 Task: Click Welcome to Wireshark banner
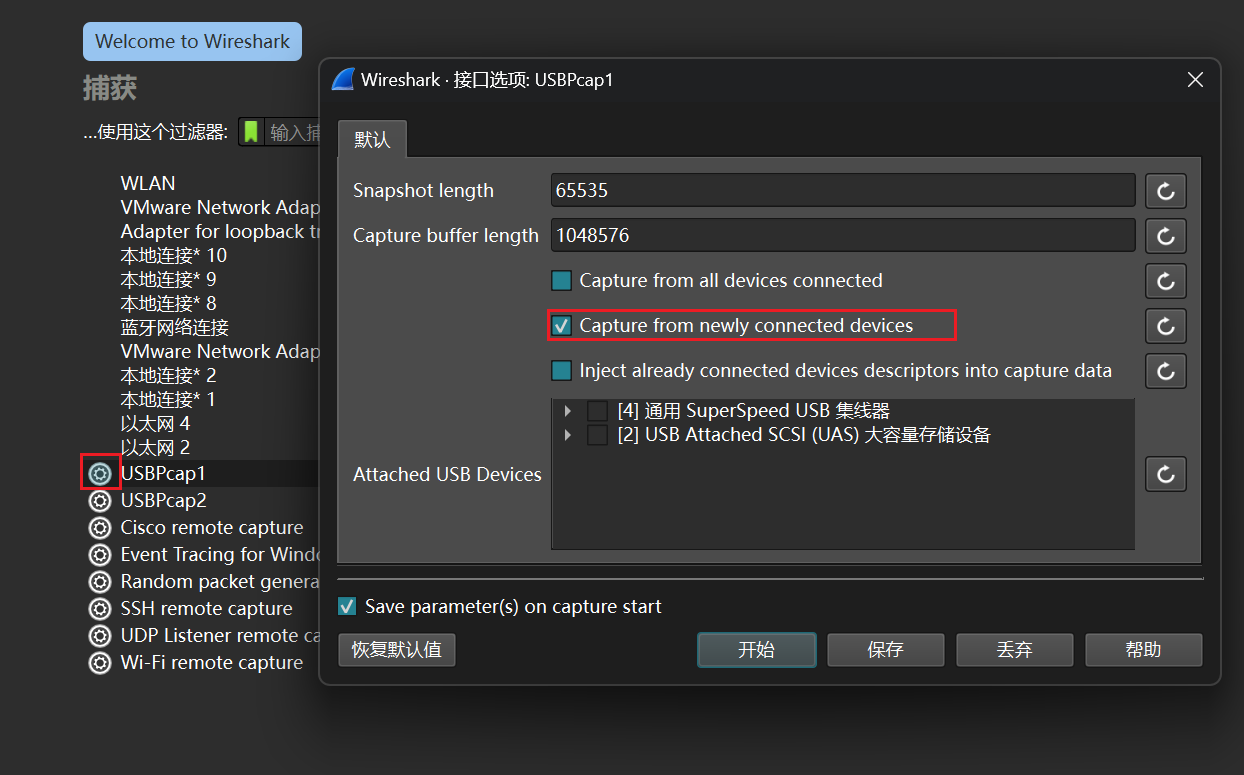(192, 41)
